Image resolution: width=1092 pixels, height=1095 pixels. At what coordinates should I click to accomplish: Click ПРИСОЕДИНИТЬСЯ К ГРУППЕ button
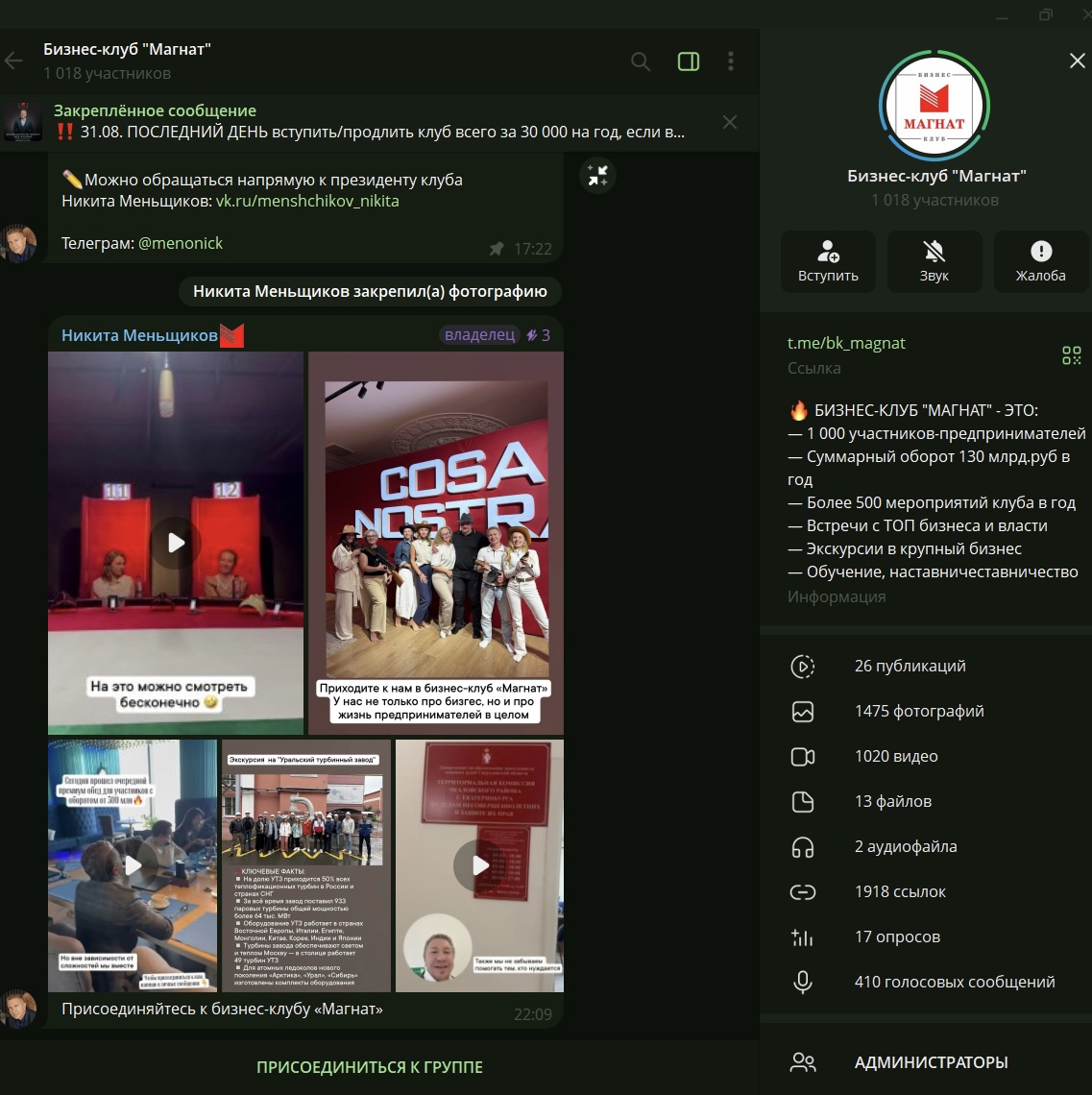pos(370,1067)
